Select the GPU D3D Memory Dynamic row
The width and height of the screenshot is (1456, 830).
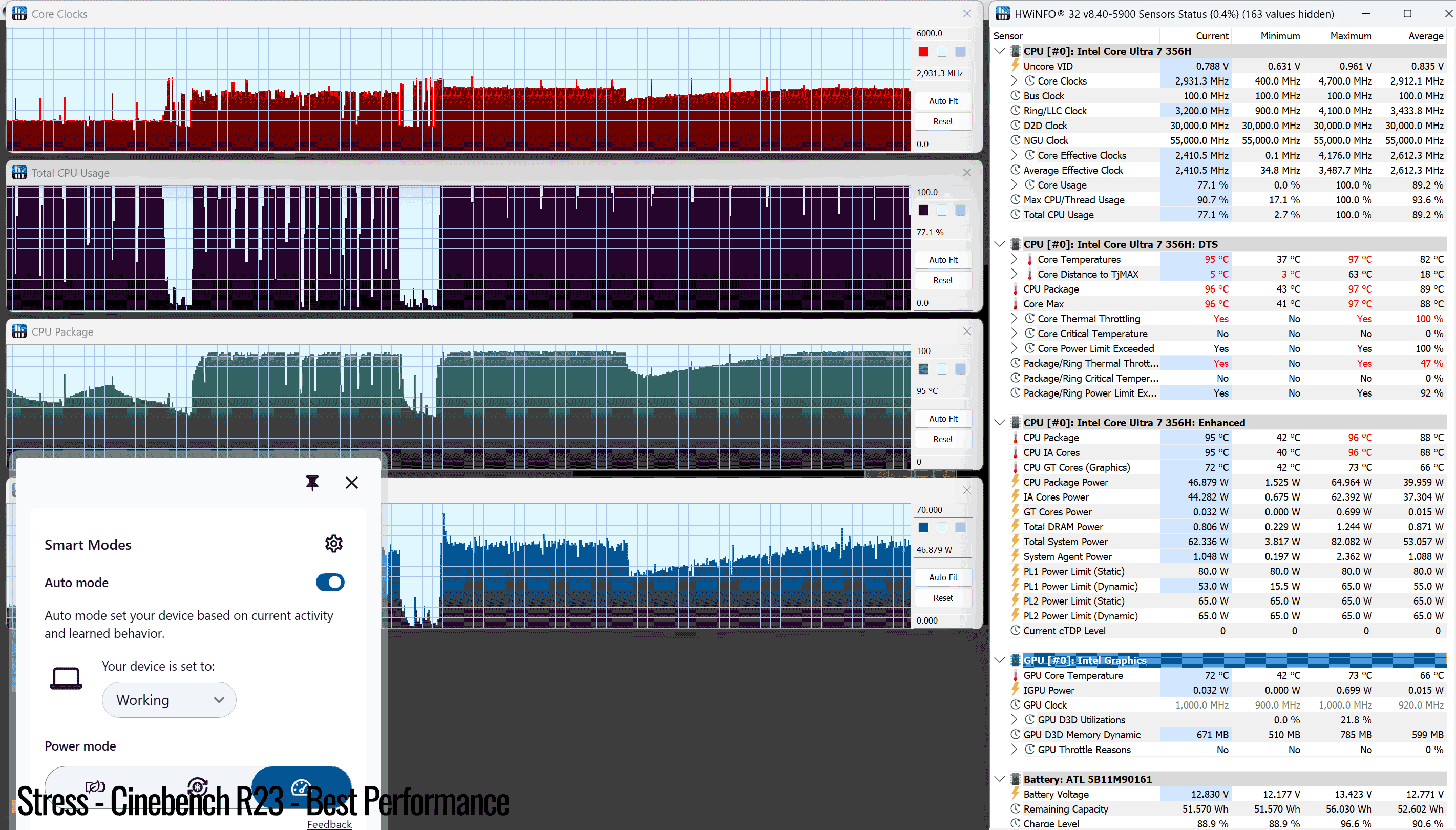coord(1228,735)
